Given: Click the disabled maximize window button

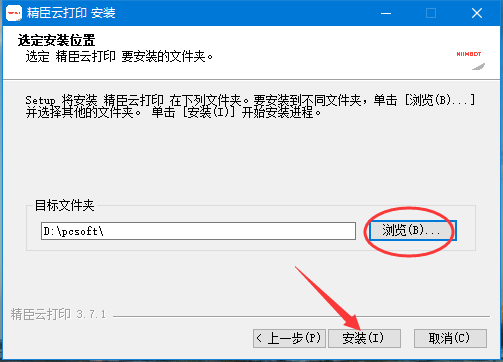Looking at the screenshot, I should (431, 13).
